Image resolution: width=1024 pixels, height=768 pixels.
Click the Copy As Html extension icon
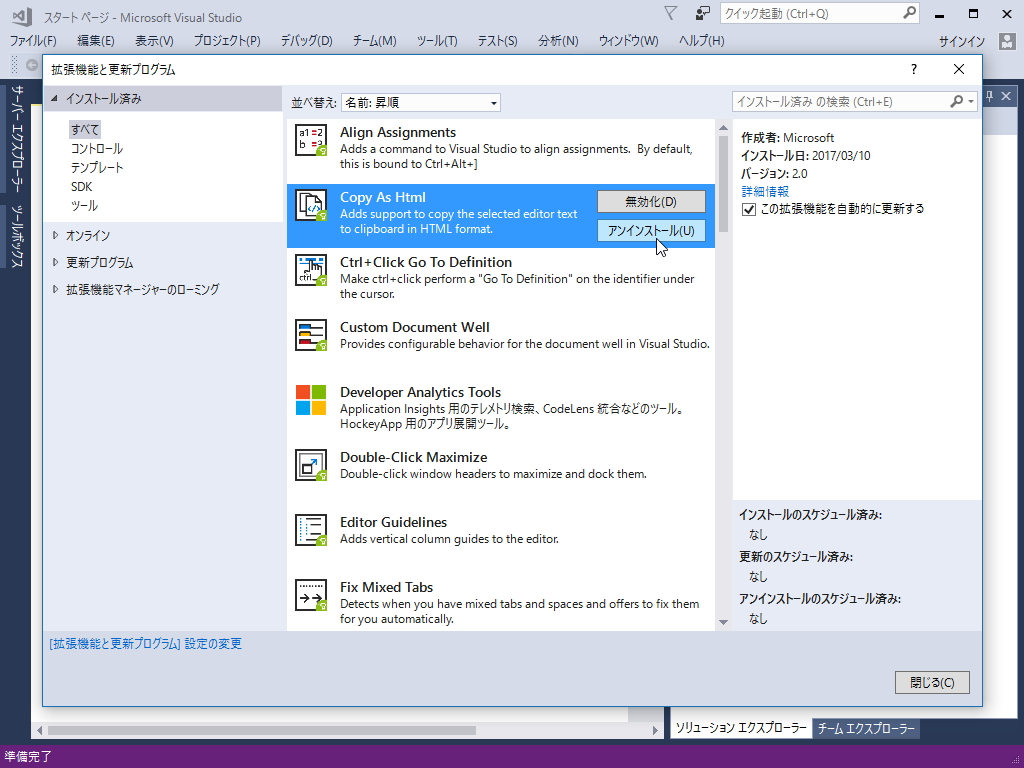311,205
